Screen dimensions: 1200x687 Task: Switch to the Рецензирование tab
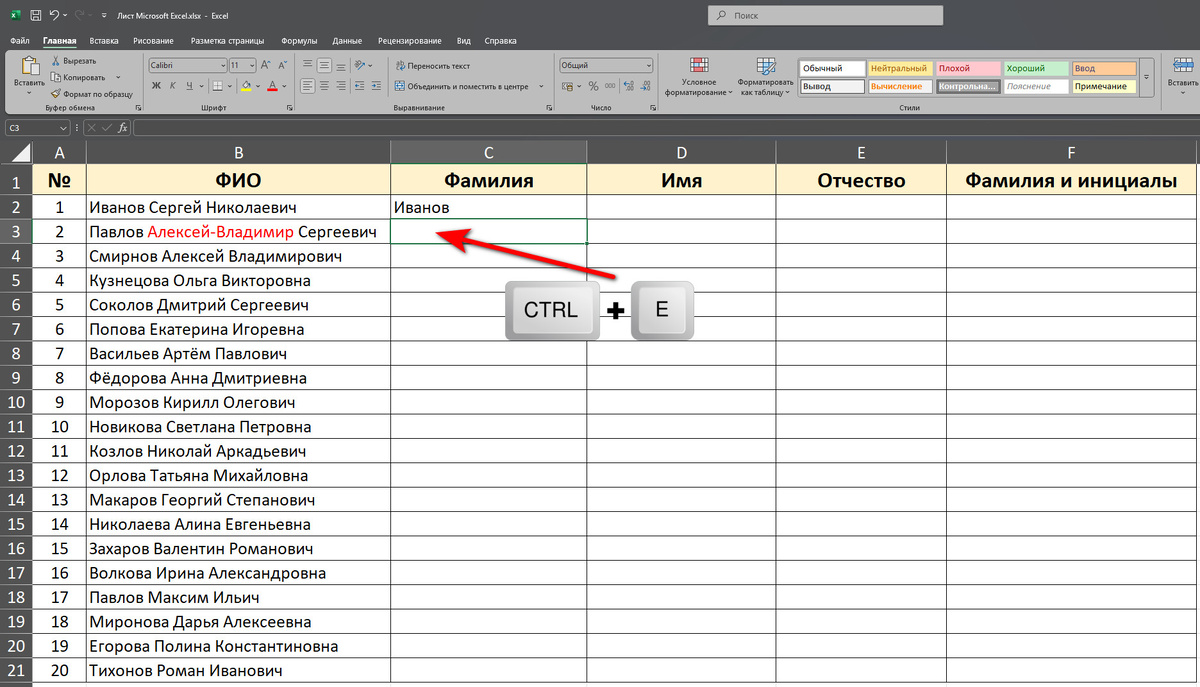point(409,41)
